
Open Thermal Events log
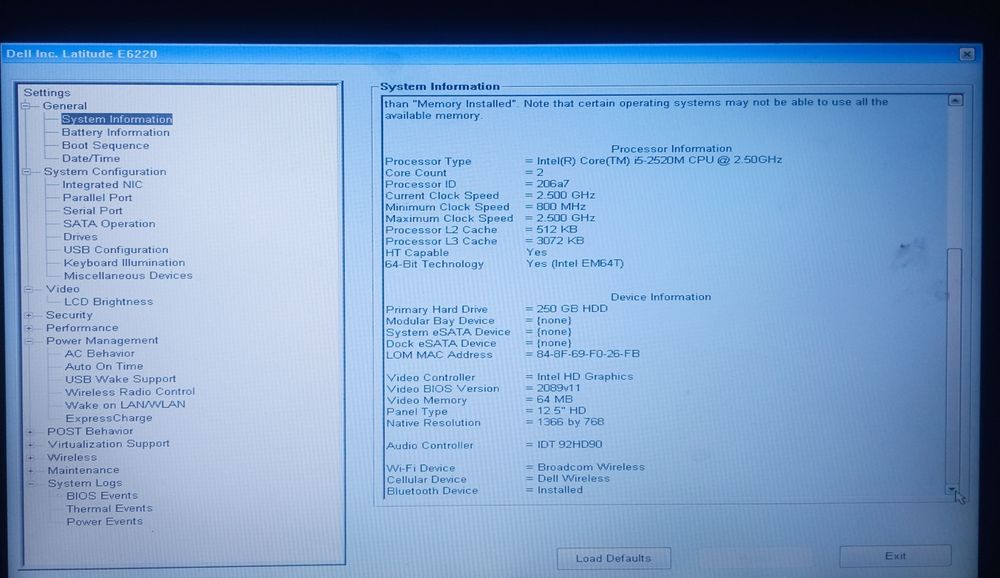pos(109,509)
